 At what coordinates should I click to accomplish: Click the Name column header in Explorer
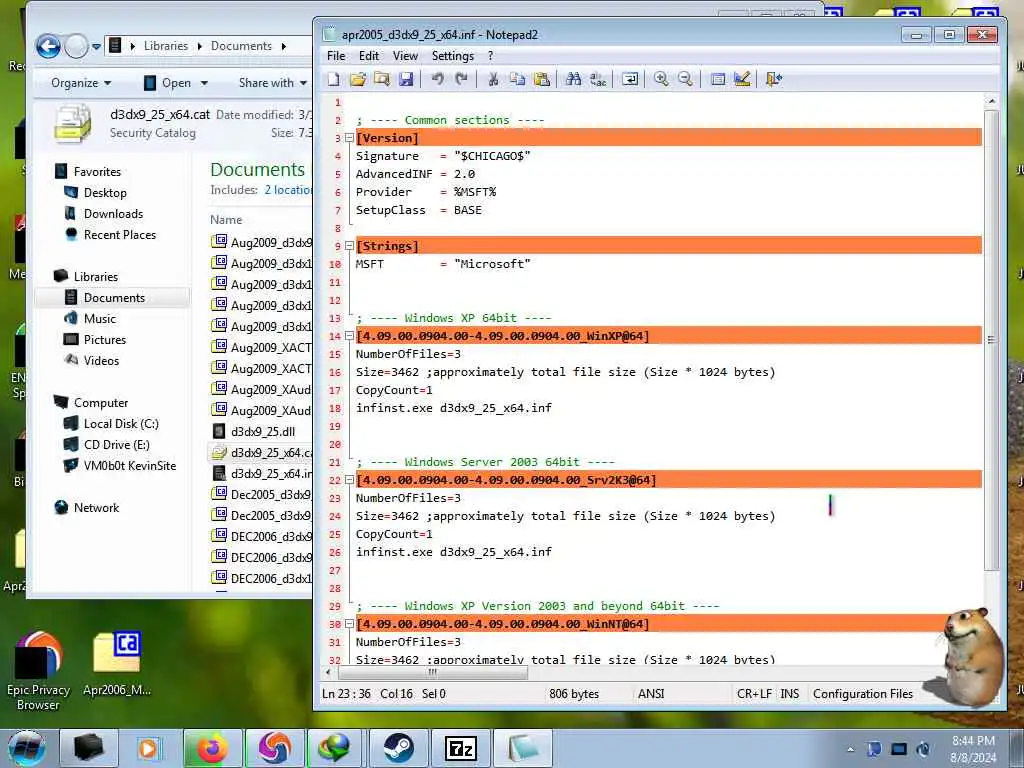coord(226,220)
